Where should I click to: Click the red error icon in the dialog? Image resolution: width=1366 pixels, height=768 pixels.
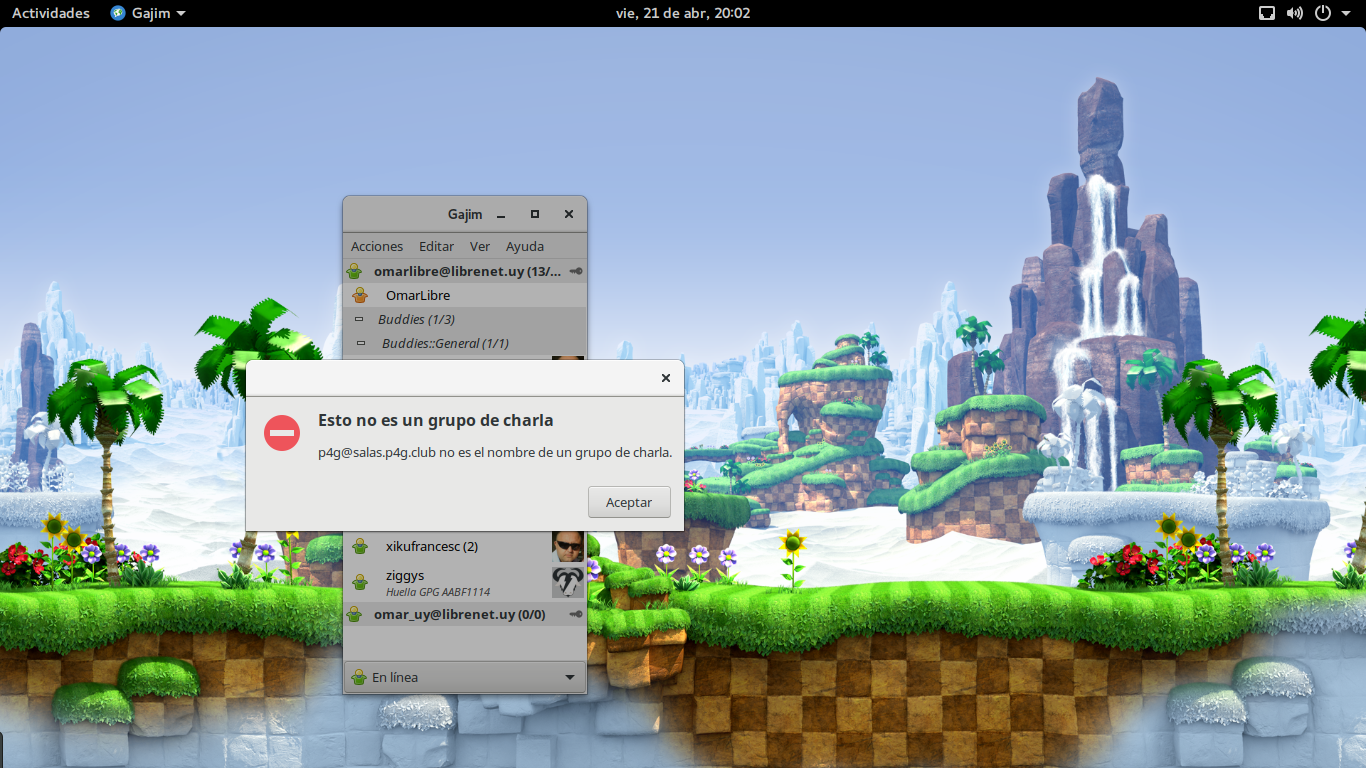pyautogui.click(x=282, y=433)
